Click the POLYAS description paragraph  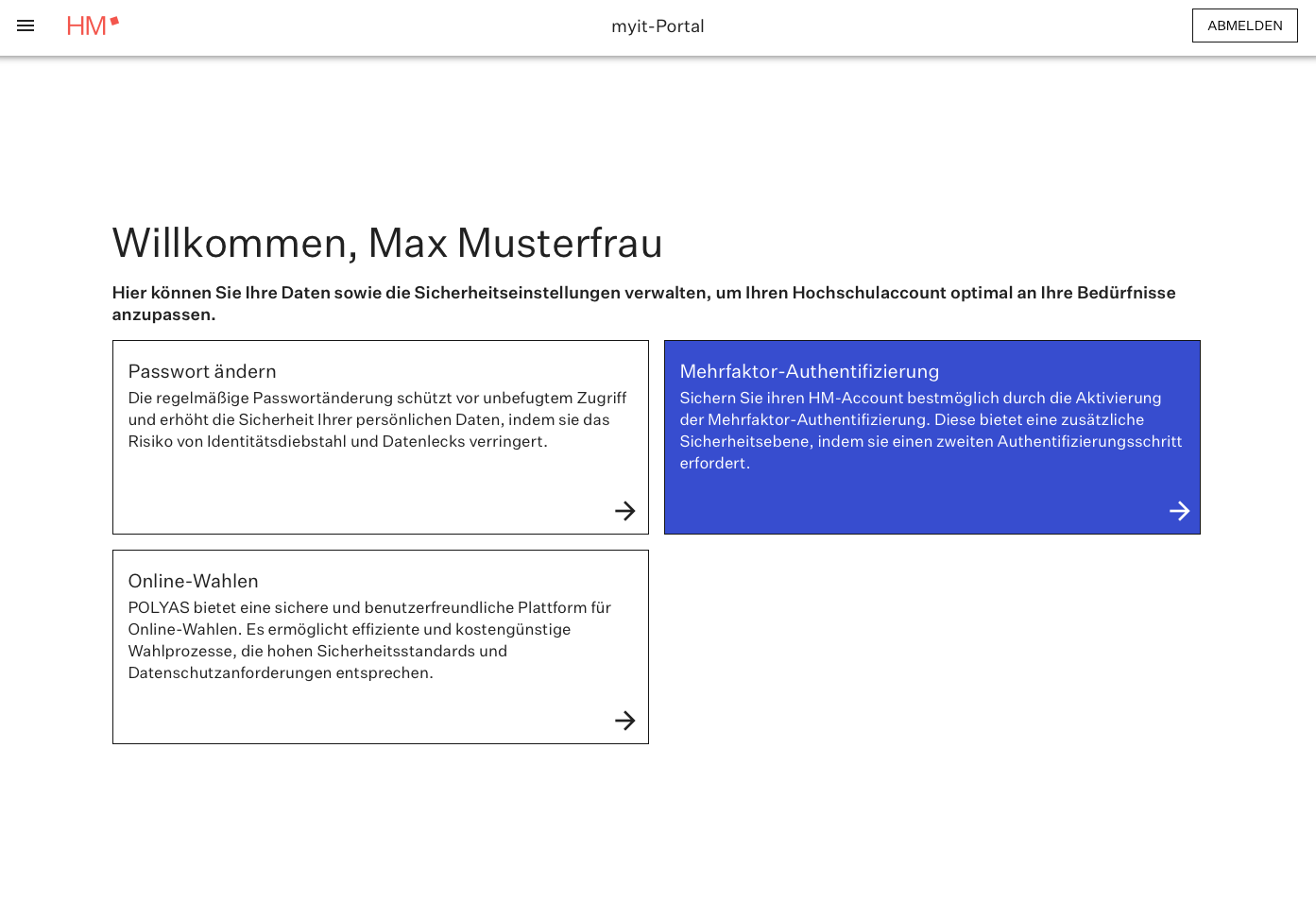369,639
